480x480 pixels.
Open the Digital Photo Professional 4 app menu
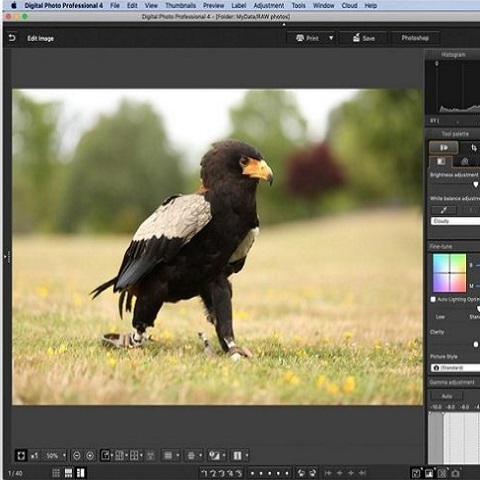pos(64,5)
